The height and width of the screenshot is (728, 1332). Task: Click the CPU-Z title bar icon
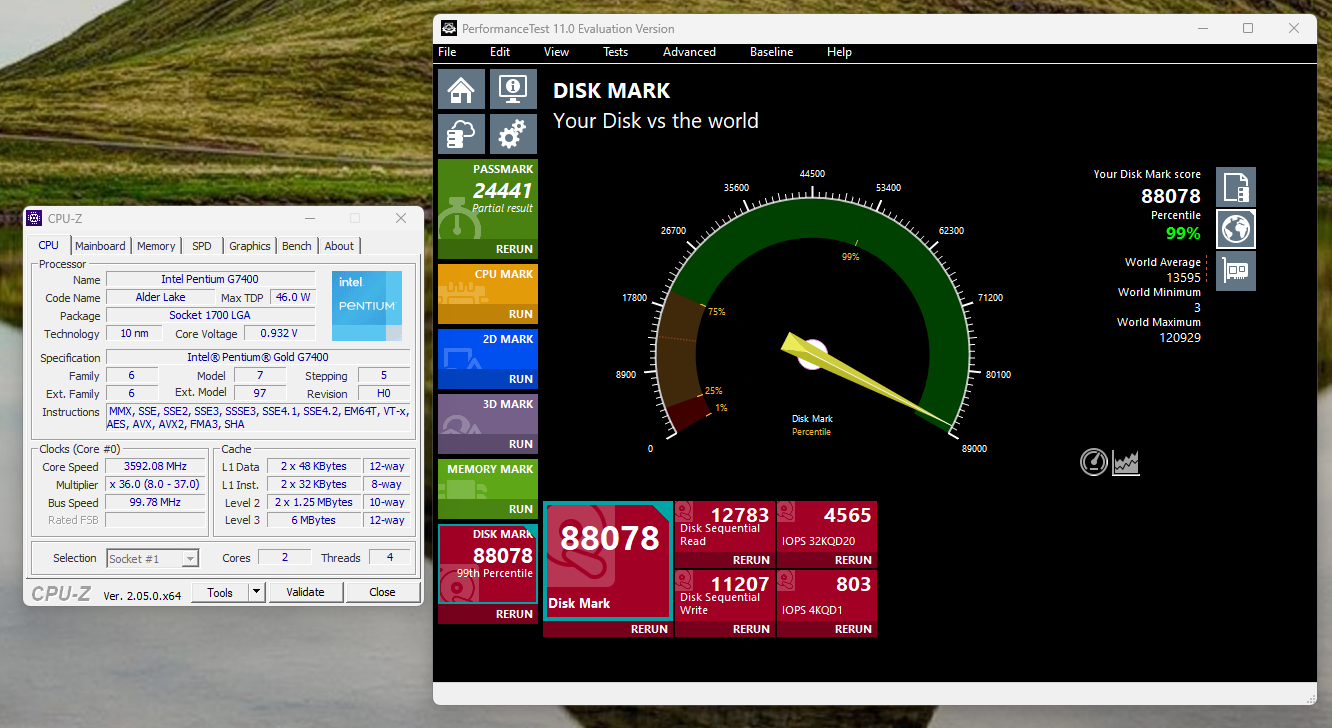pos(34,218)
